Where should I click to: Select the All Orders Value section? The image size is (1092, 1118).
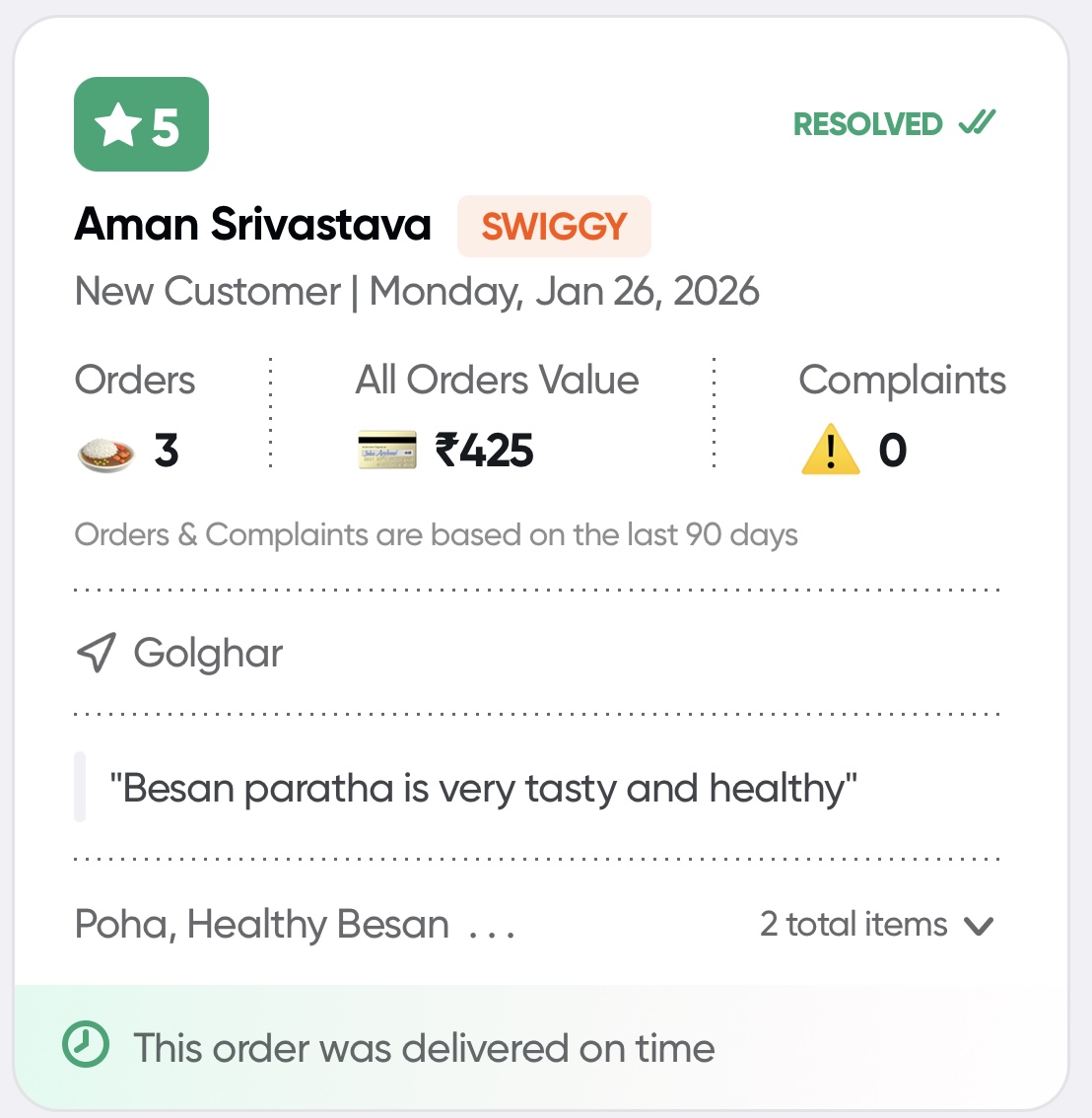tap(498, 379)
